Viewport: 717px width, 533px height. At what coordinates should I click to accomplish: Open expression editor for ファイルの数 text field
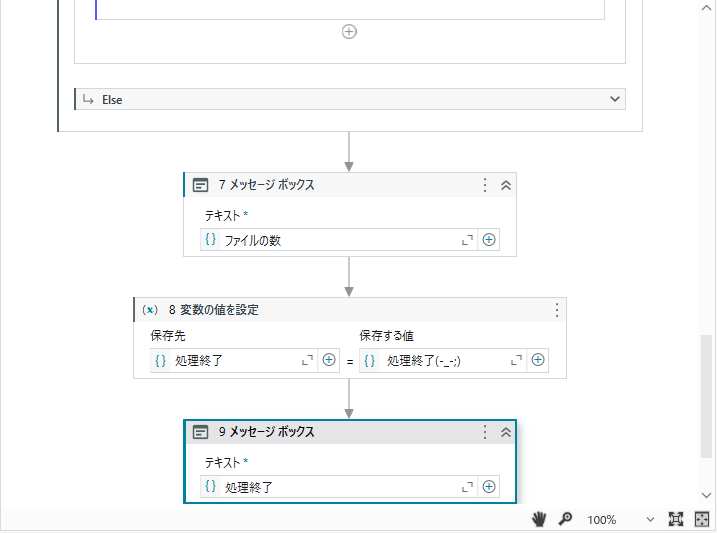[467, 240]
